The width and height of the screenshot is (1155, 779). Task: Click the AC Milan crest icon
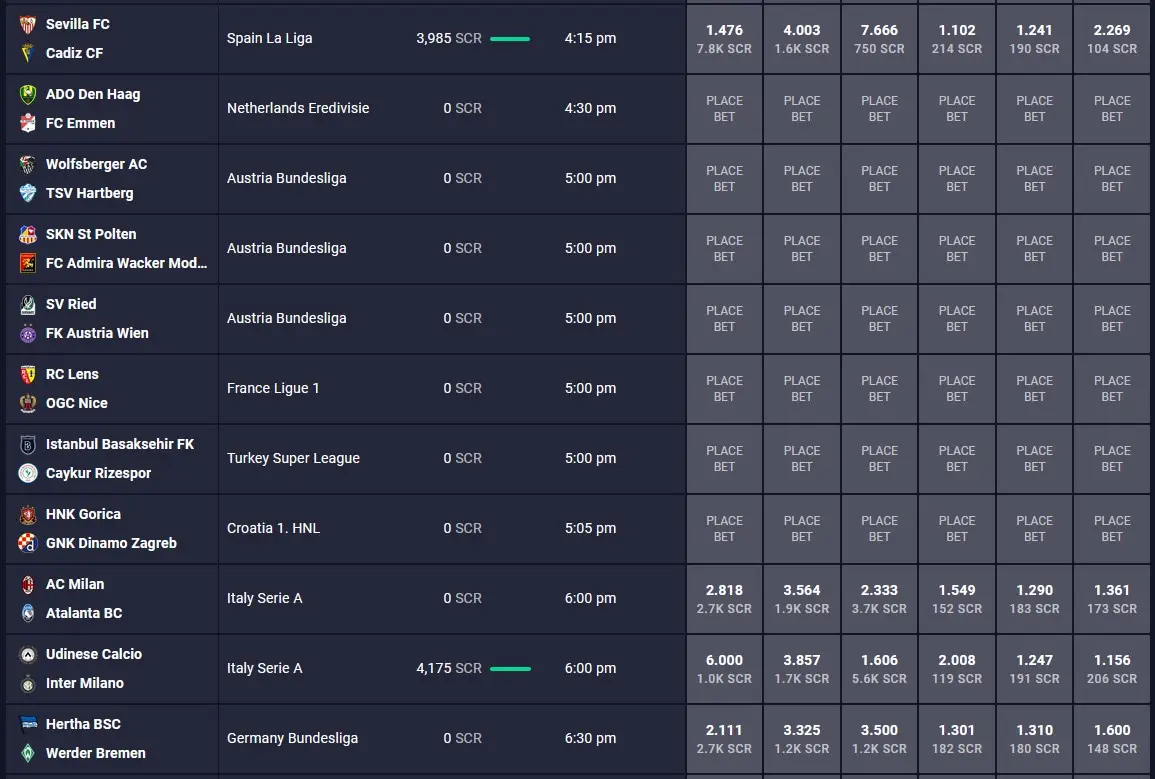[27, 584]
